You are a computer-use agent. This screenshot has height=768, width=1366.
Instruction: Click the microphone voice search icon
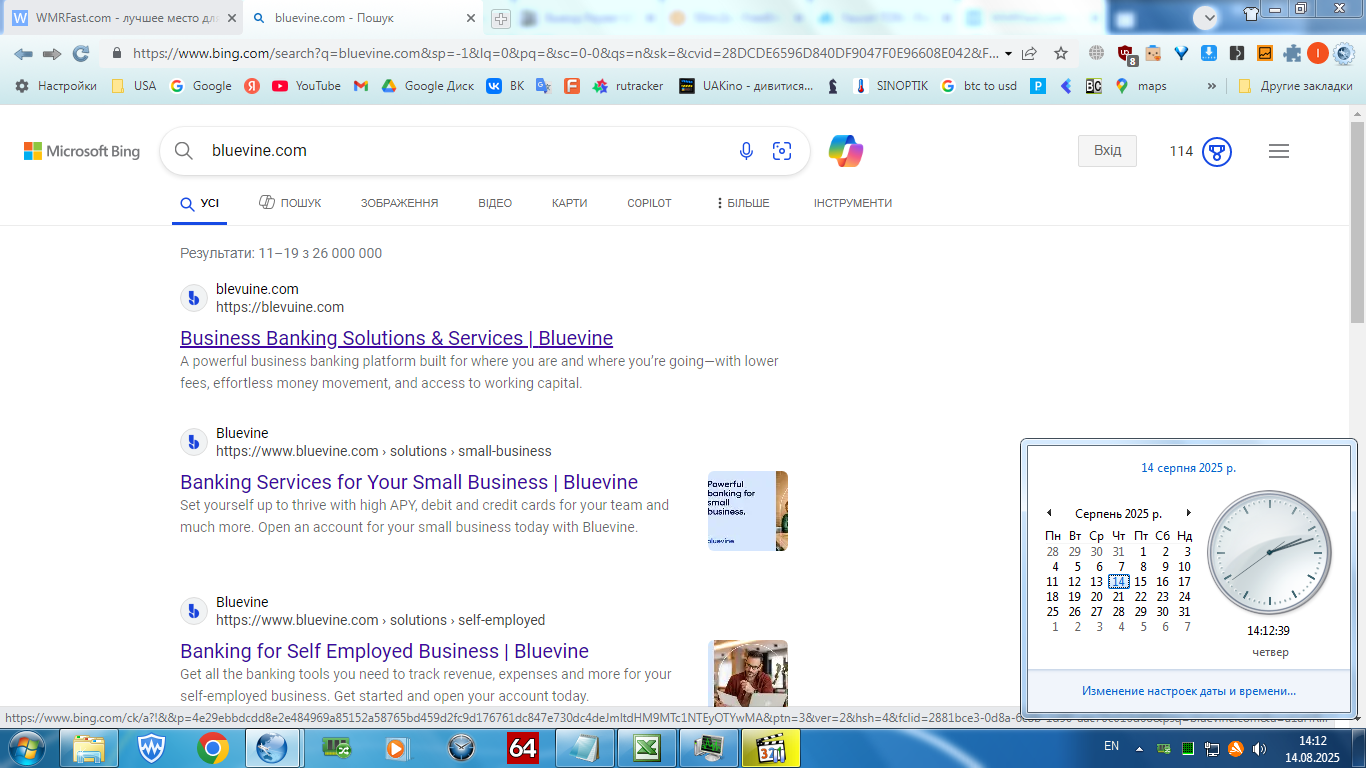coord(746,151)
